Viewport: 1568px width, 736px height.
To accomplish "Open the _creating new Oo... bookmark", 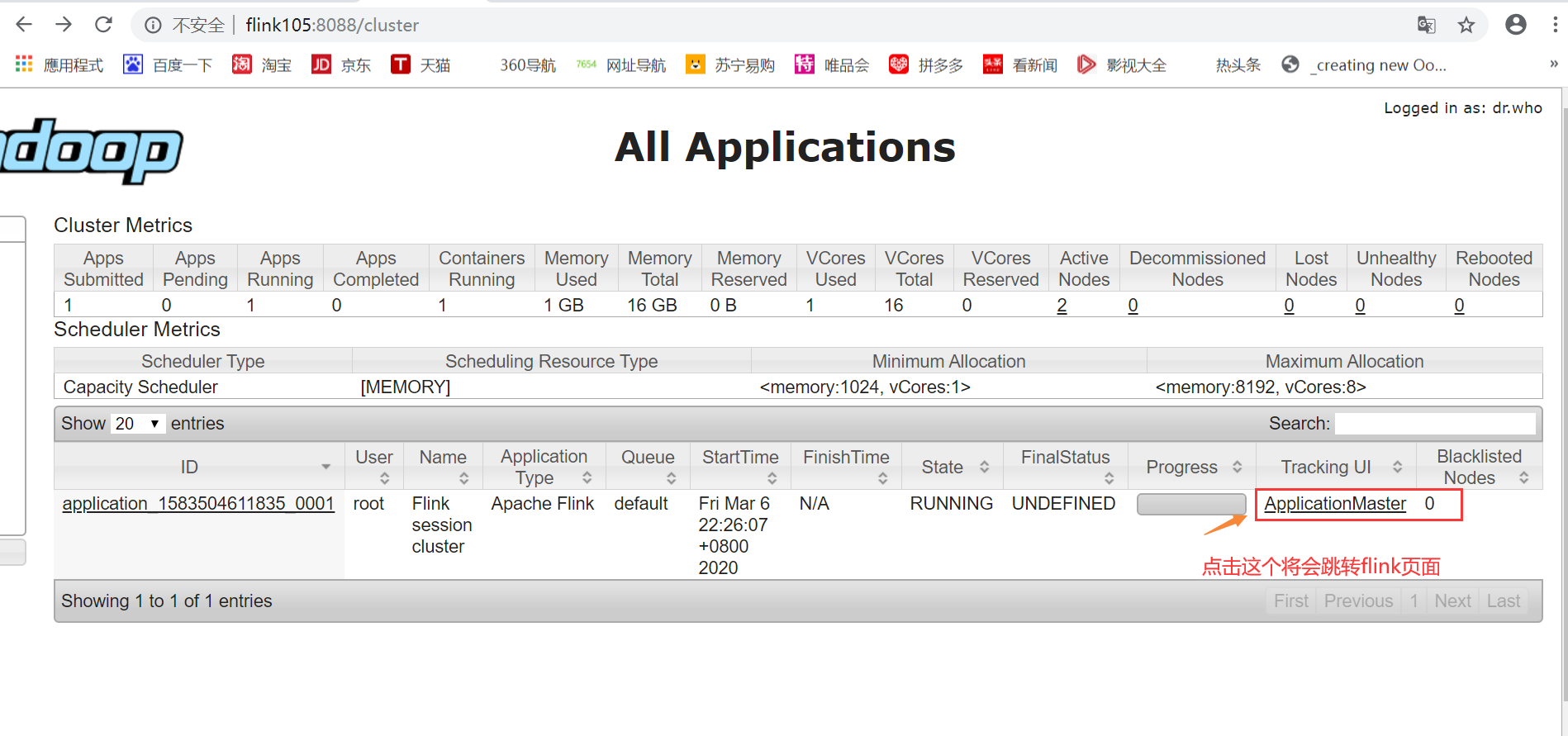I will pos(1364,64).
